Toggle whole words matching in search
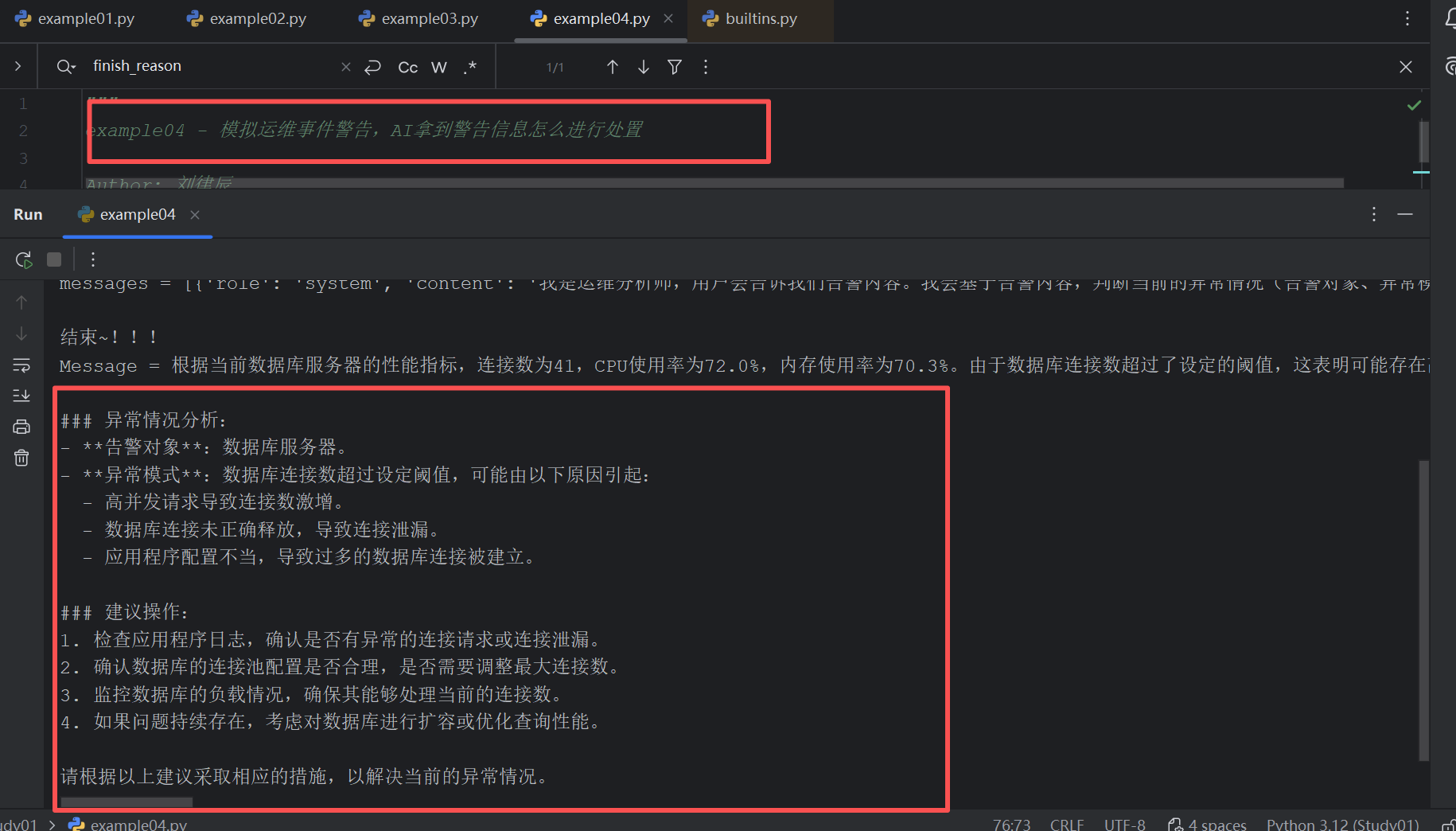The height and width of the screenshot is (831, 1456). coord(438,67)
